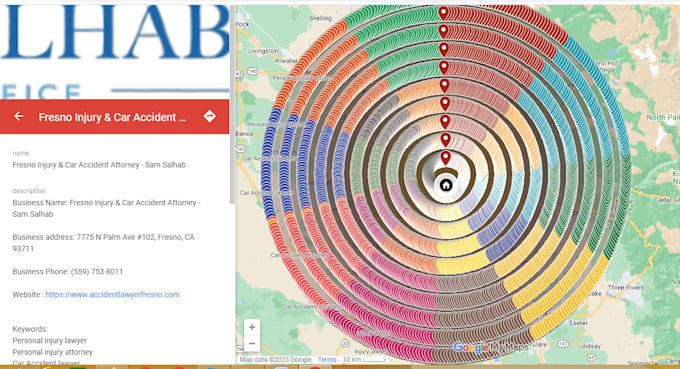Screen dimensions: 680x369
Task: Zoom out the map with the minus button
Action: (x=252, y=343)
